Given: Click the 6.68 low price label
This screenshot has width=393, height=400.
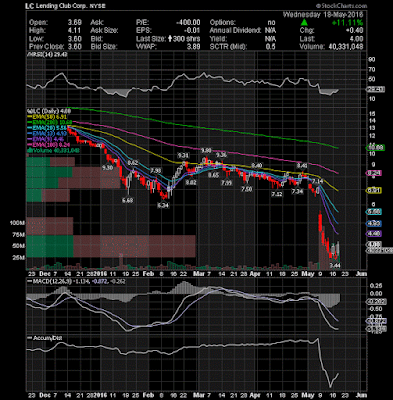Looking at the screenshot, I should (128, 200).
